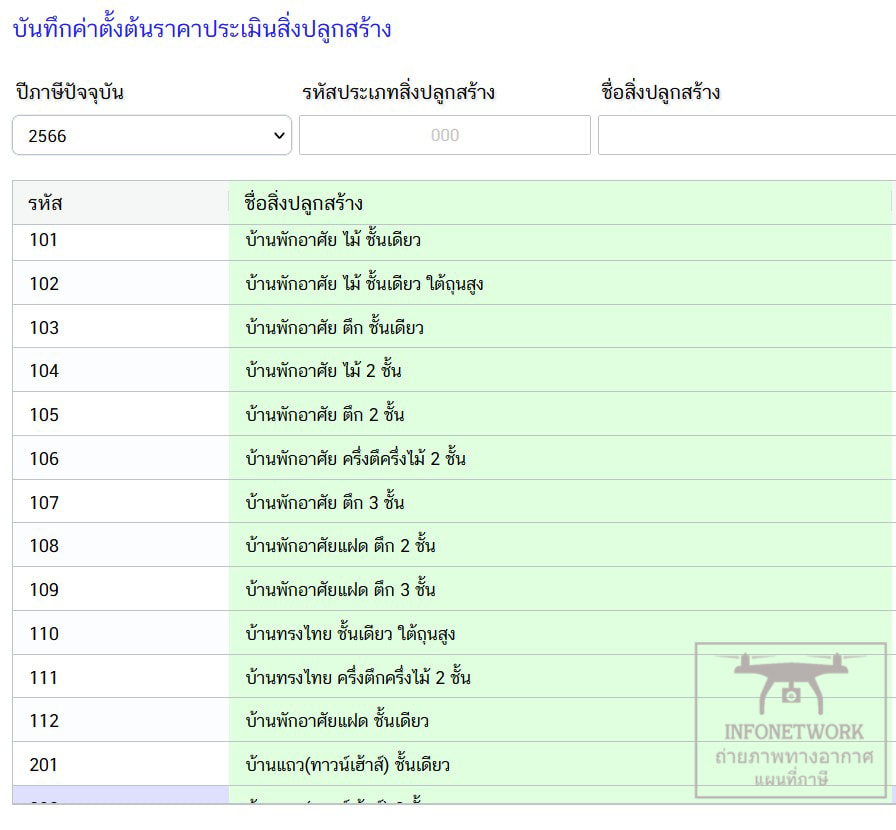Click name บ้านพักอาศัย ไม้ 2 ชั้น
The image size is (896, 830).
(x=323, y=370)
